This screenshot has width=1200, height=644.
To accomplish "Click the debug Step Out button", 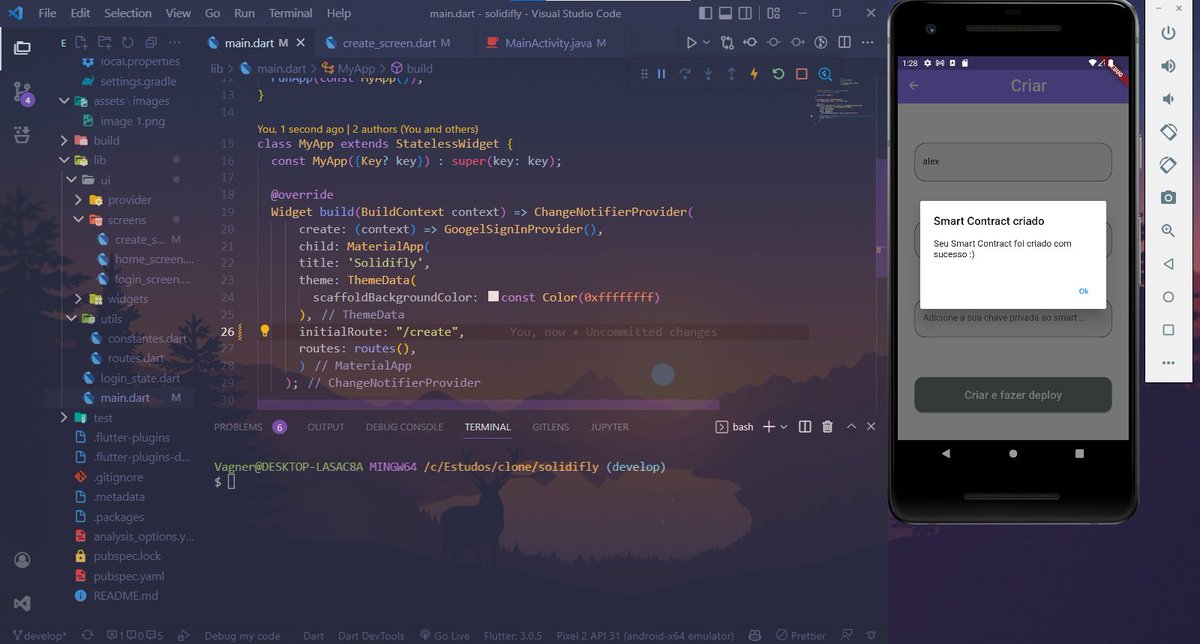I will point(731,74).
